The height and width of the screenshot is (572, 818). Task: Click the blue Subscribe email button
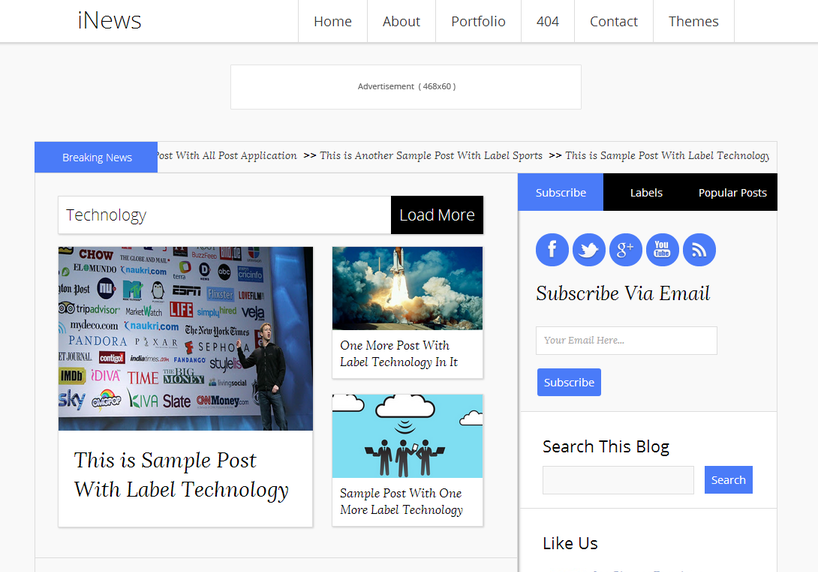tap(569, 382)
